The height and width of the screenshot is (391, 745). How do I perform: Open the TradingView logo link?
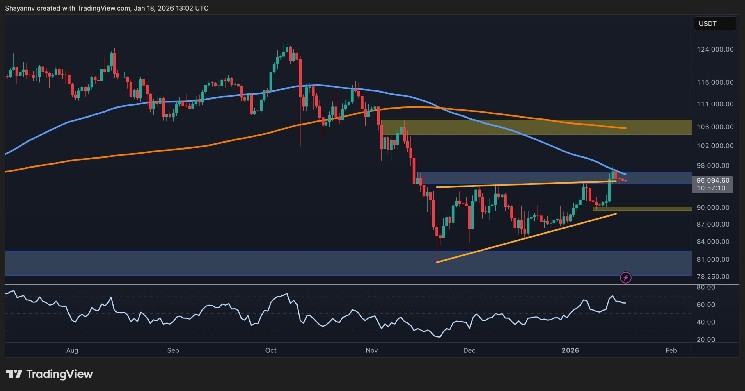(x=49, y=374)
